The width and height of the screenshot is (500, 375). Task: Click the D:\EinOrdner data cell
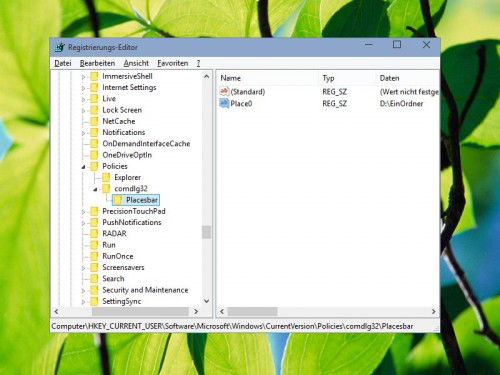401,104
